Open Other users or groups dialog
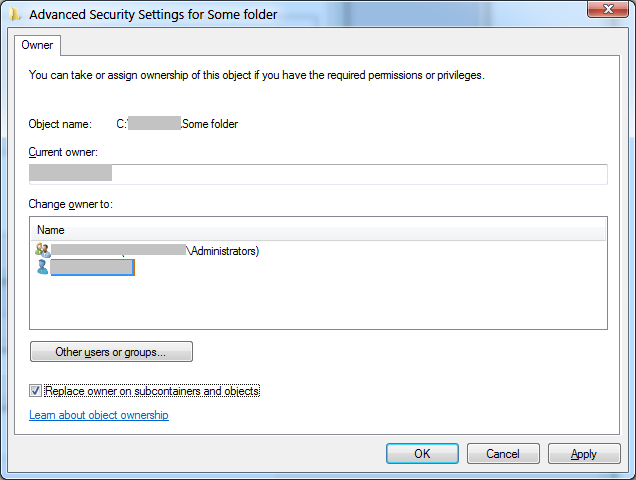Screen dimensions: 636x480 pyautogui.click(x=111, y=352)
